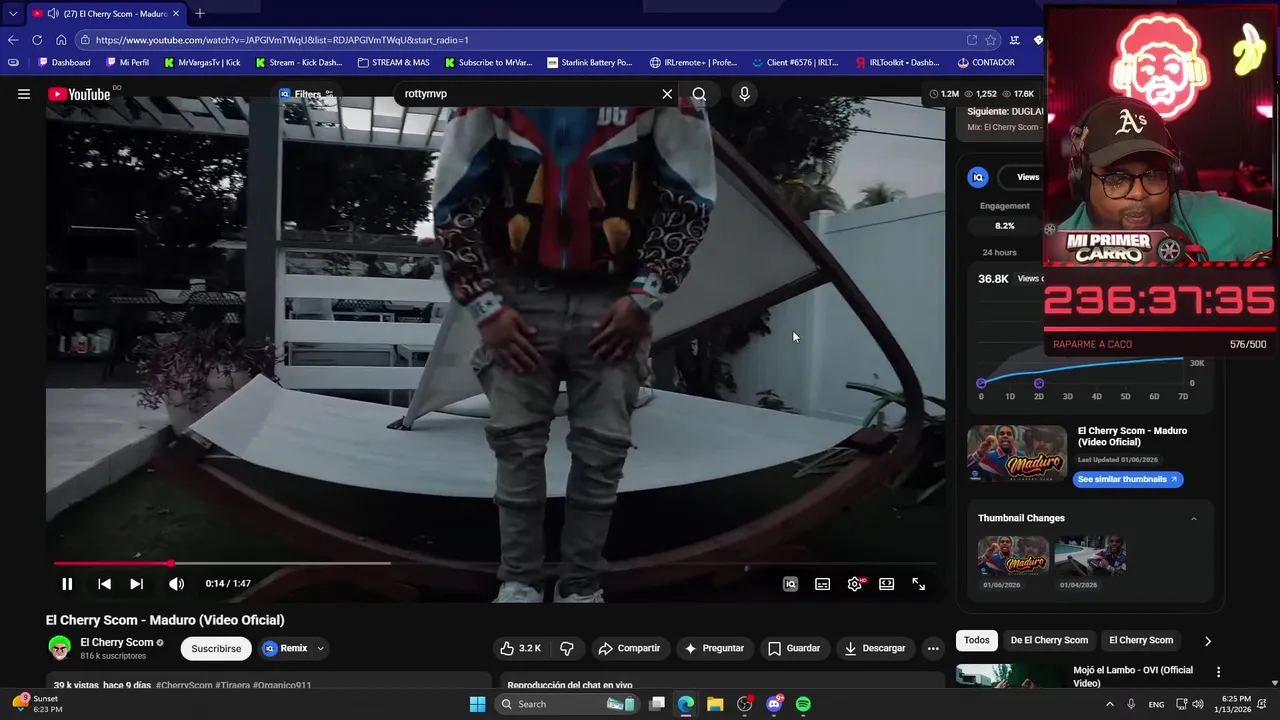Save the video with Guardar
This screenshot has width=1280, height=720.
coord(794,648)
